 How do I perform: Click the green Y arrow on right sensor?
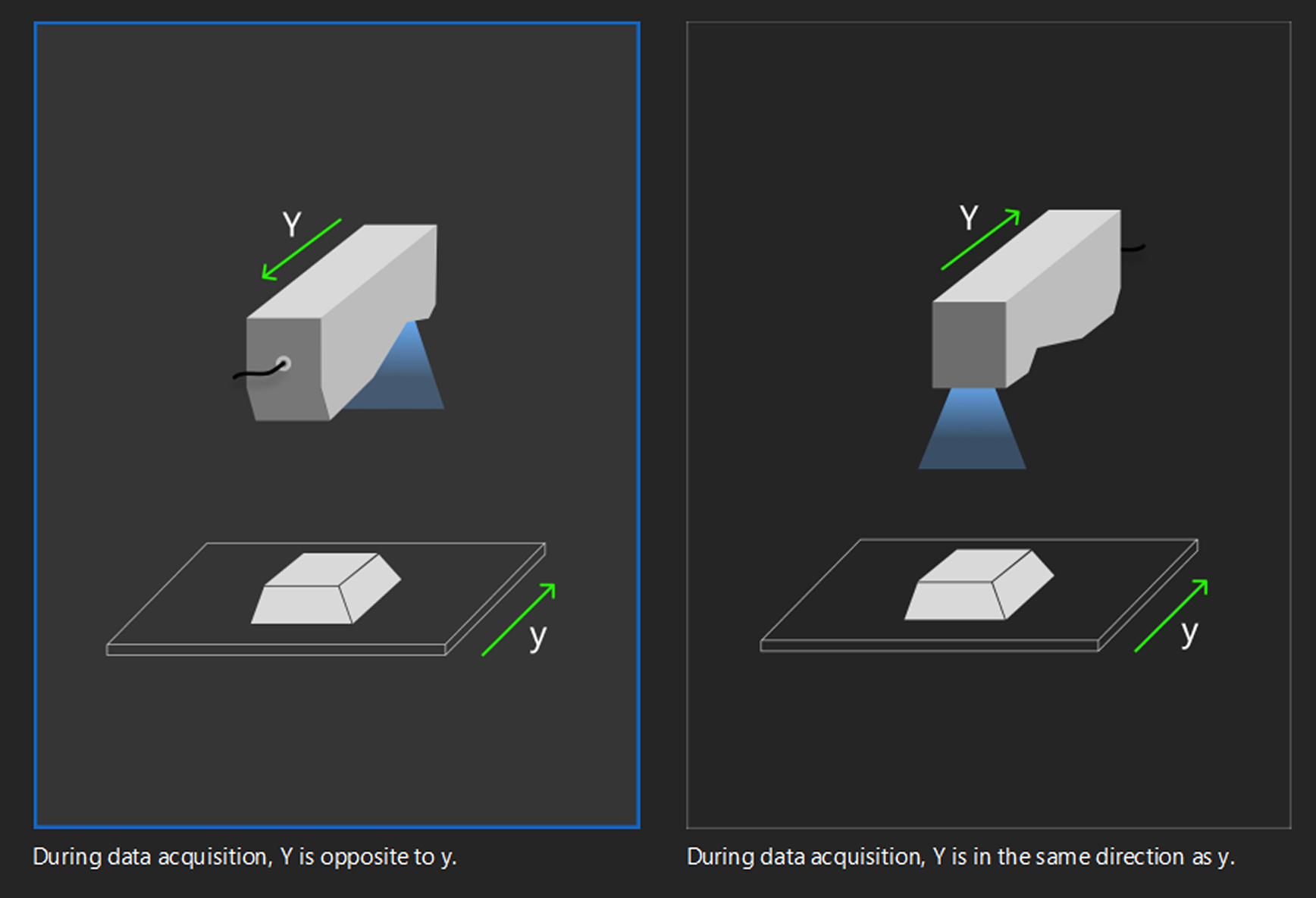[981, 239]
